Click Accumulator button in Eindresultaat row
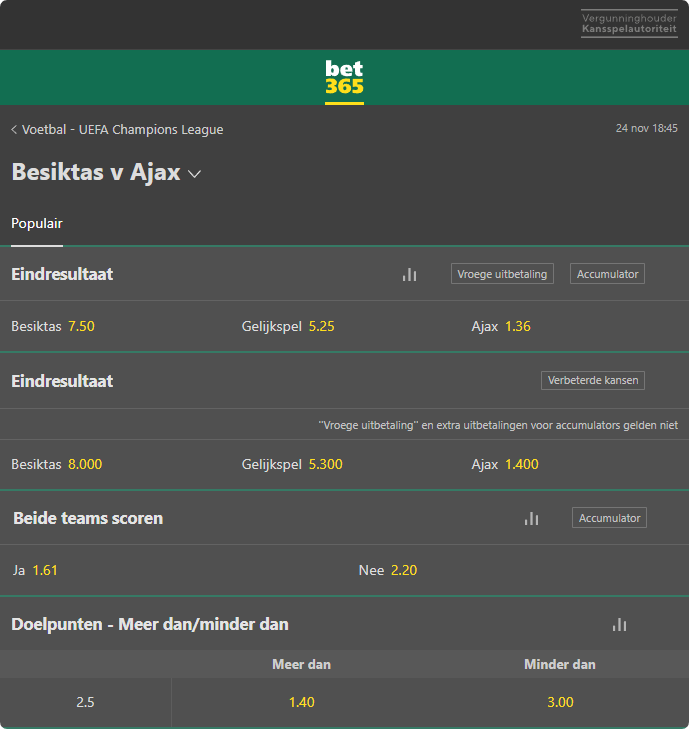This screenshot has height=729, width=689. tap(607, 274)
